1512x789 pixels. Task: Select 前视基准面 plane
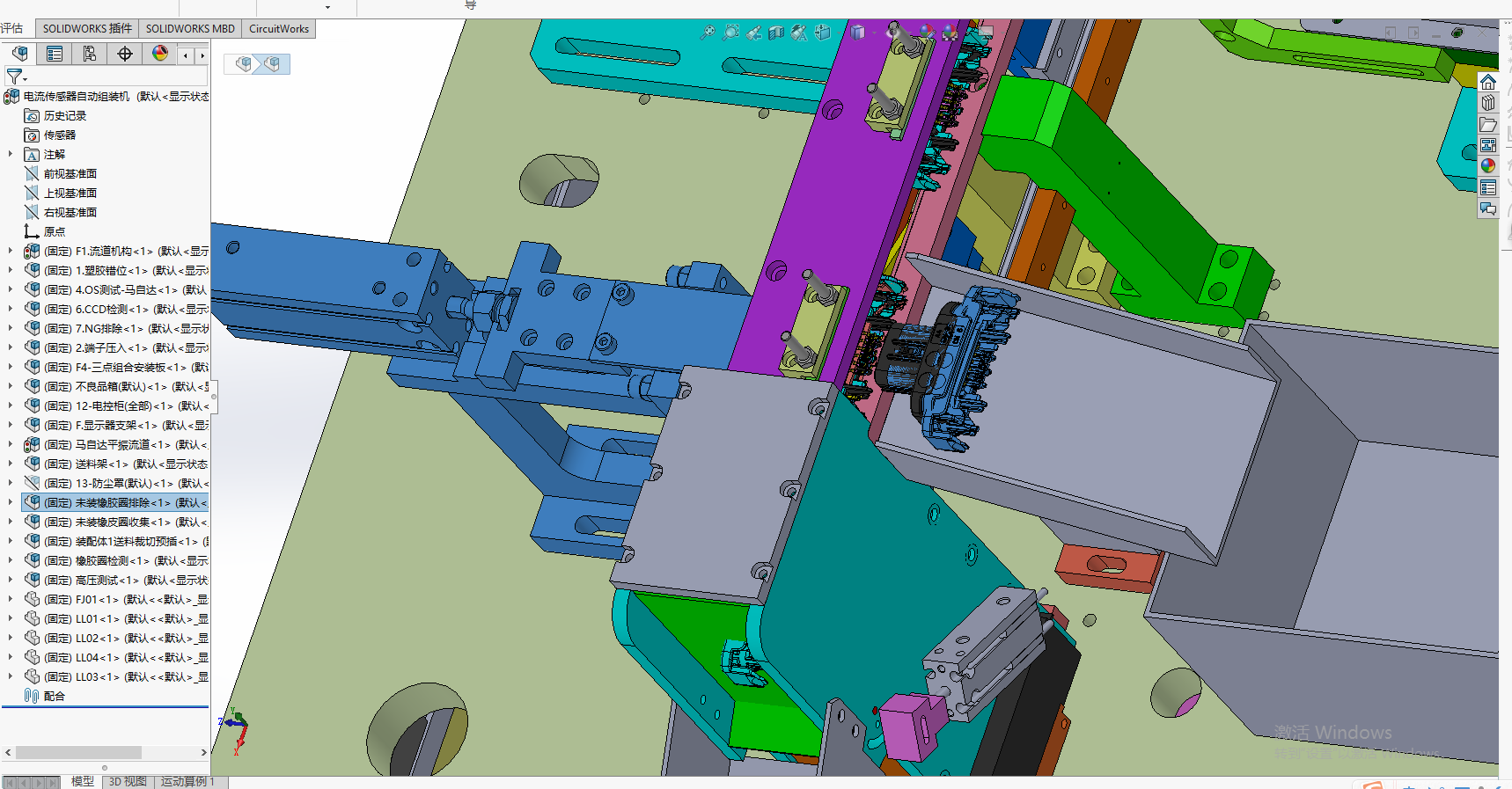70,173
